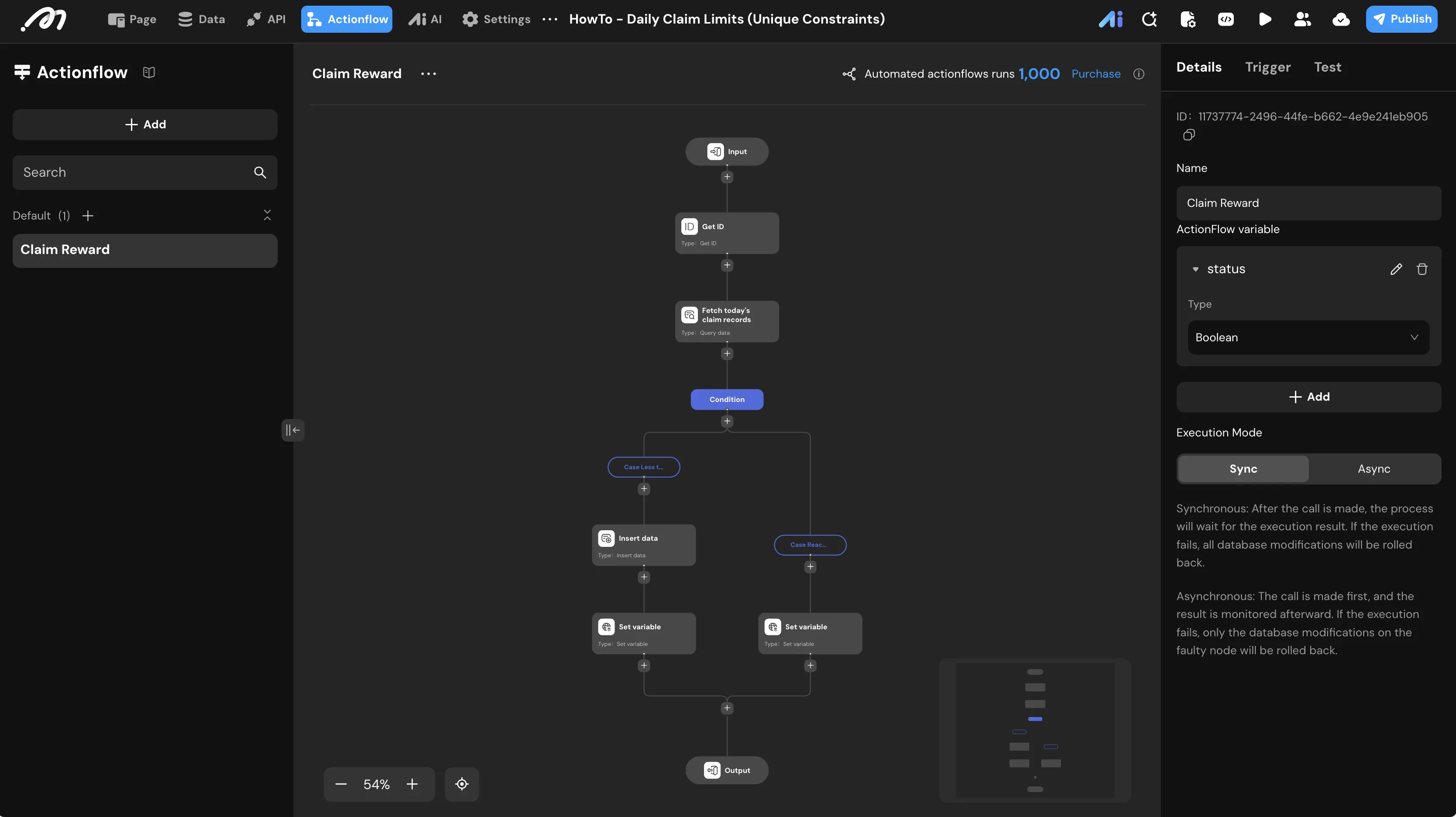
Task: Open the Boolean type dropdown
Action: coord(1308,337)
